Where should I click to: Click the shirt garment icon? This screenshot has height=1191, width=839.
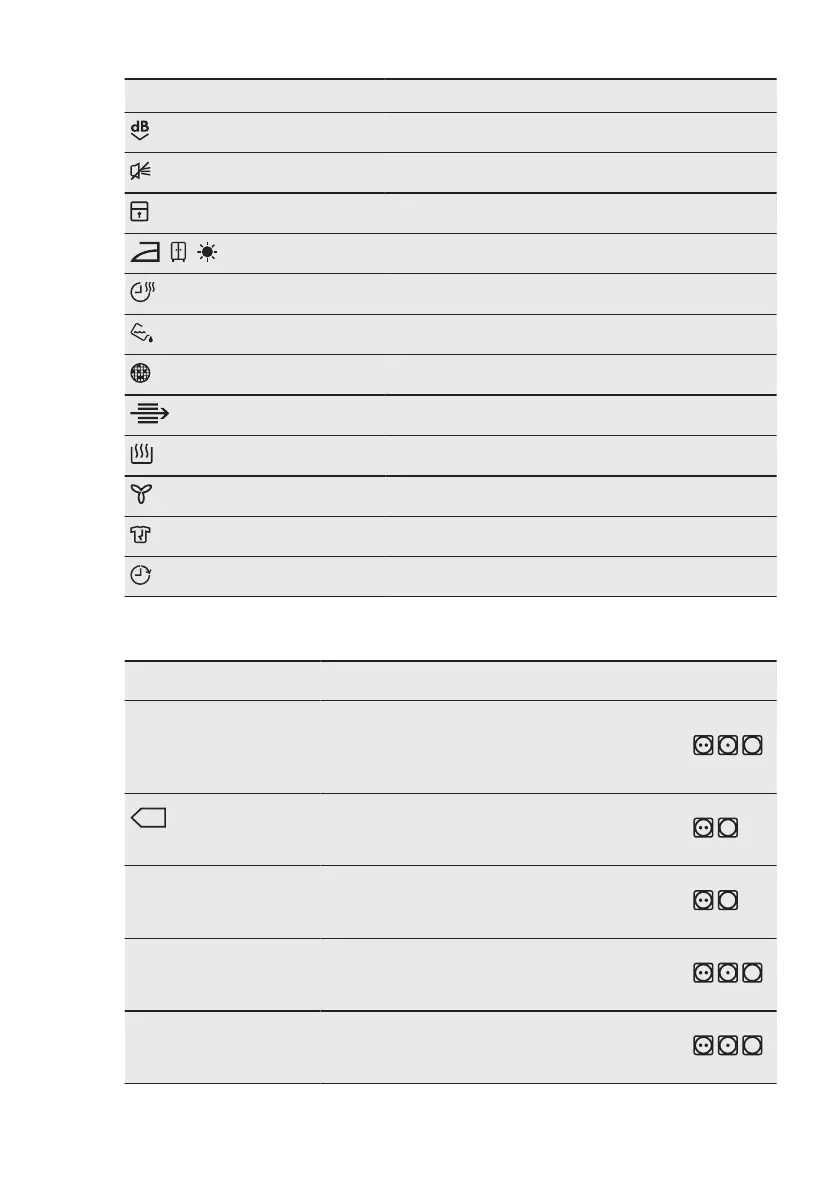[x=140, y=536]
